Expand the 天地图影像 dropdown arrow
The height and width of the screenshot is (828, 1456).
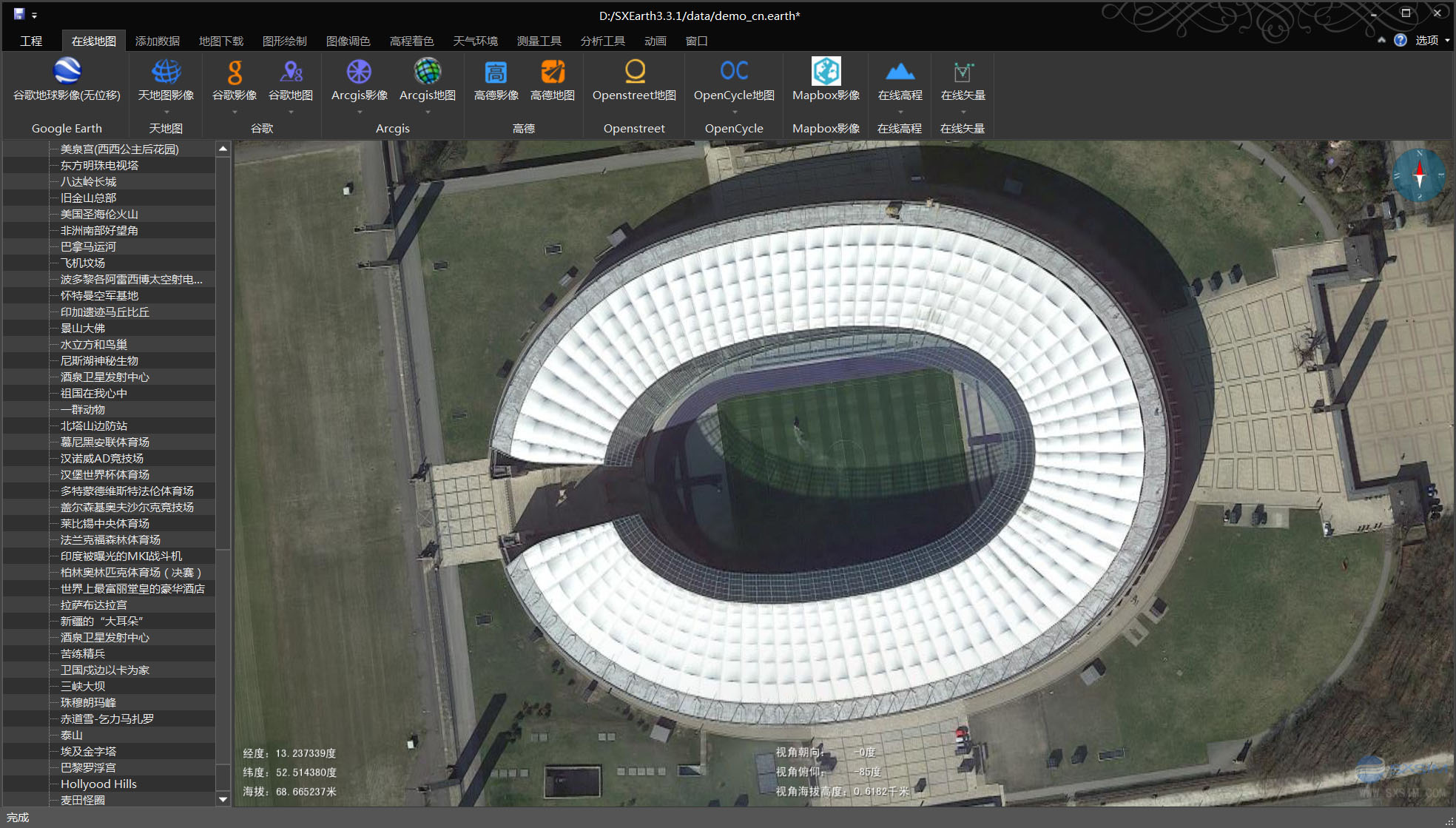click(x=166, y=112)
